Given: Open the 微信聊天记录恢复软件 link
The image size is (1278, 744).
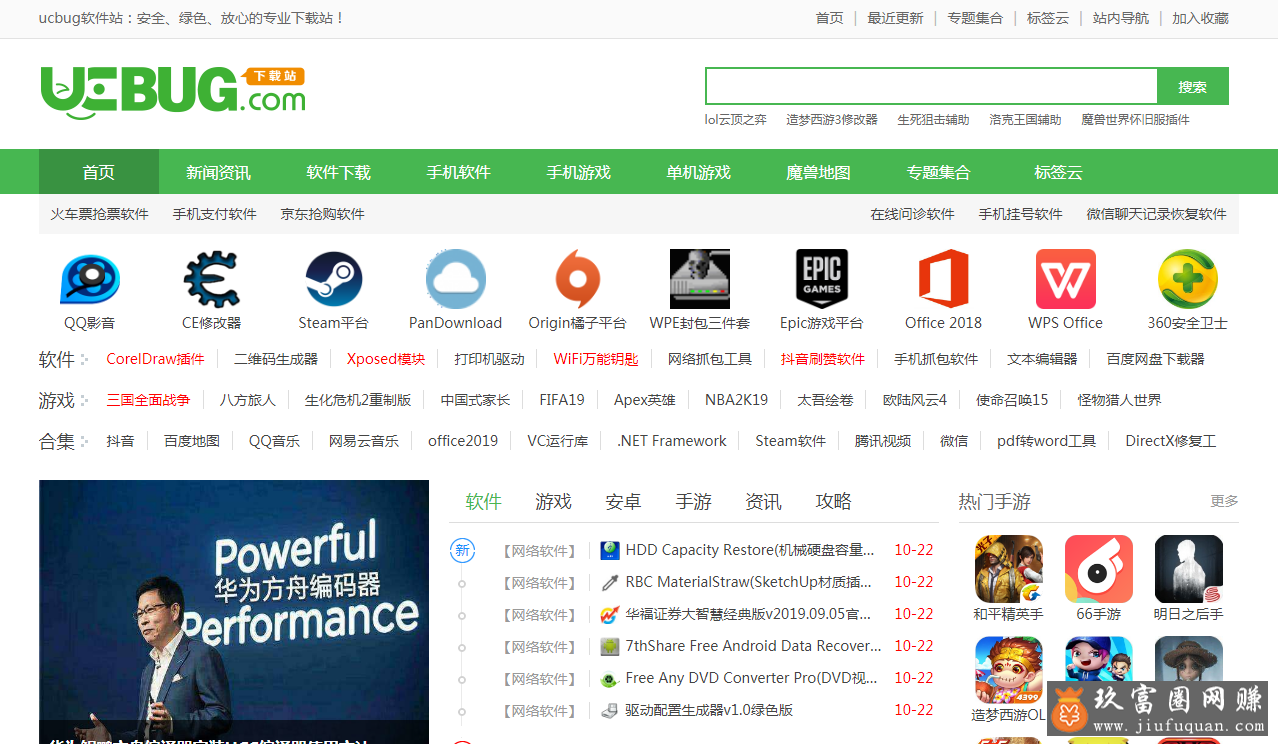Looking at the screenshot, I should tap(1157, 214).
